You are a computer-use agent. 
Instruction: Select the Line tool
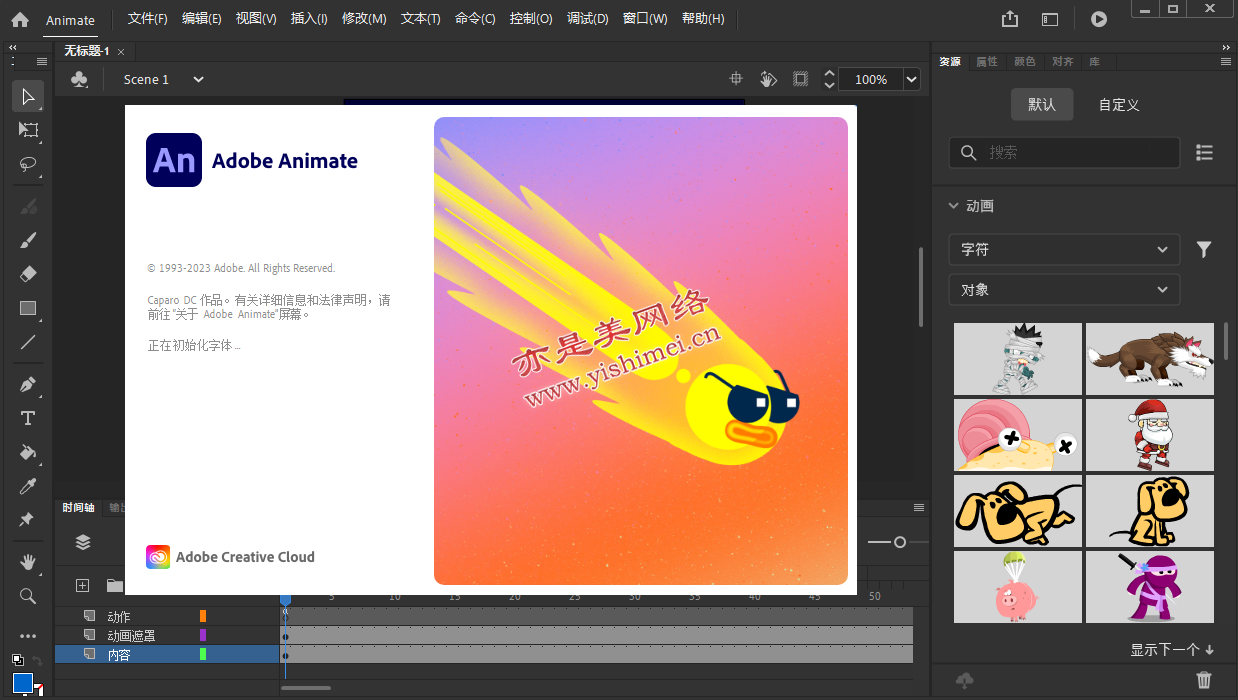[x=28, y=342]
